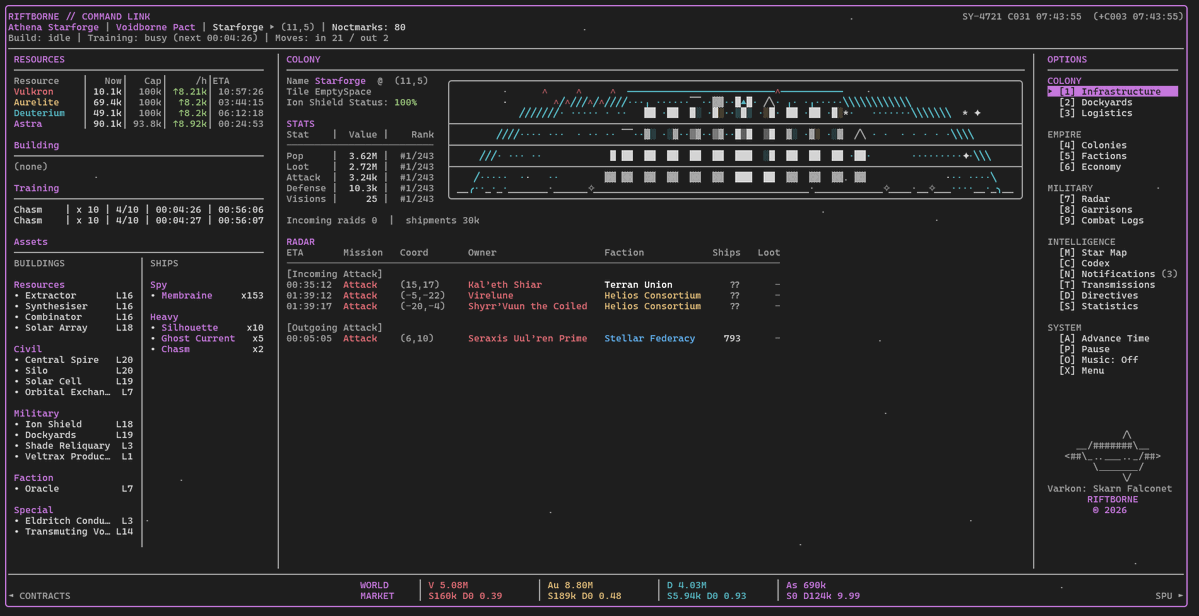Viewport: 1199px width, 616px height.
Task: Open the [7] Radar option
Action: (x=1084, y=199)
